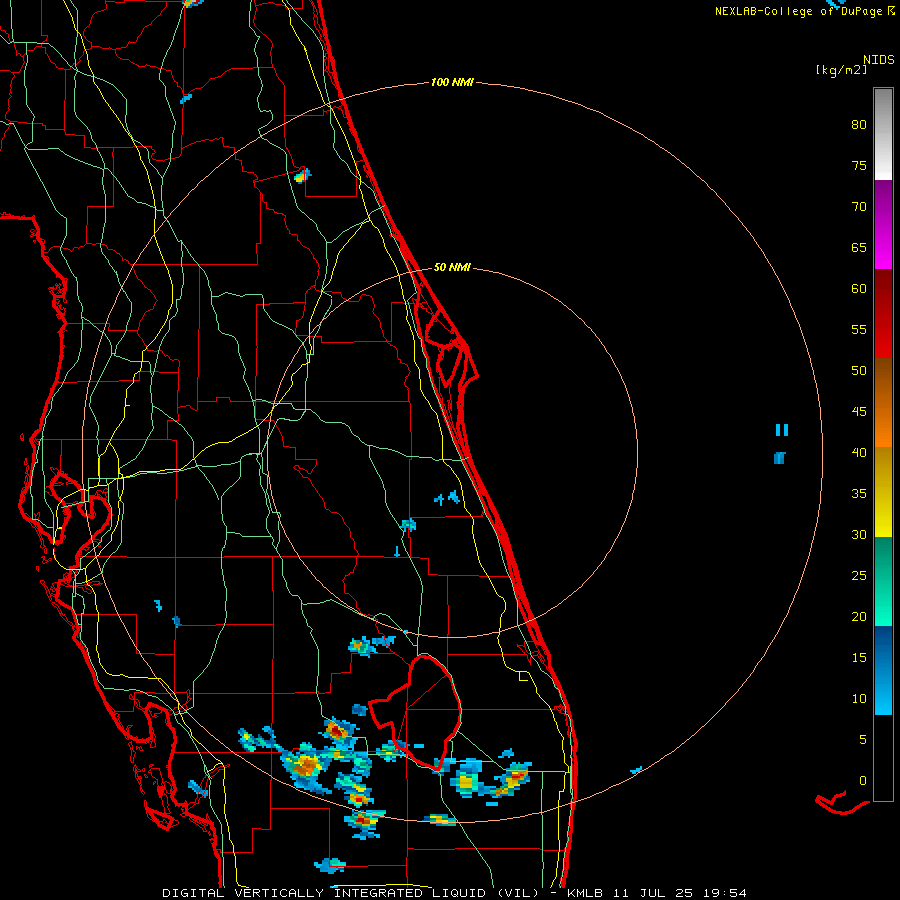Select the black band at the scale bottom

pyautogui.click(x=883, y=758)
